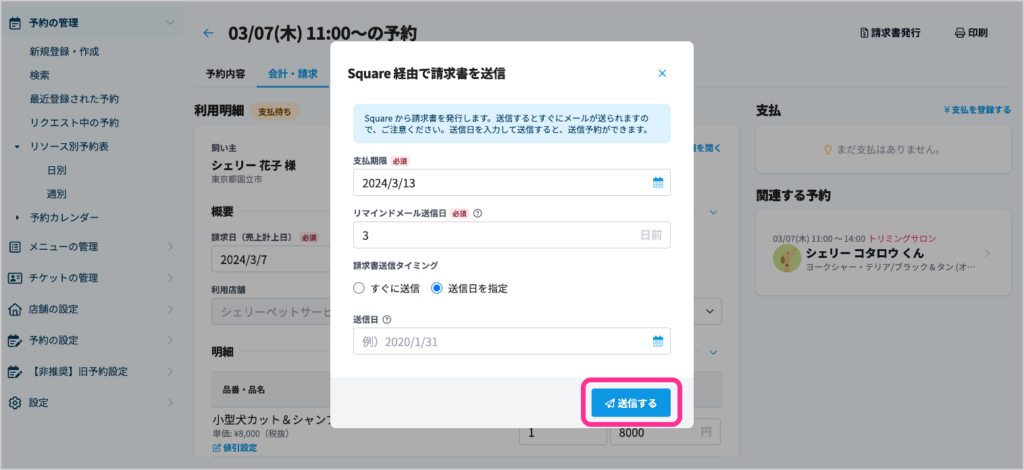
Task: Open リクエスト中の予約 in sidebar
Action: (x=74, y=123)
